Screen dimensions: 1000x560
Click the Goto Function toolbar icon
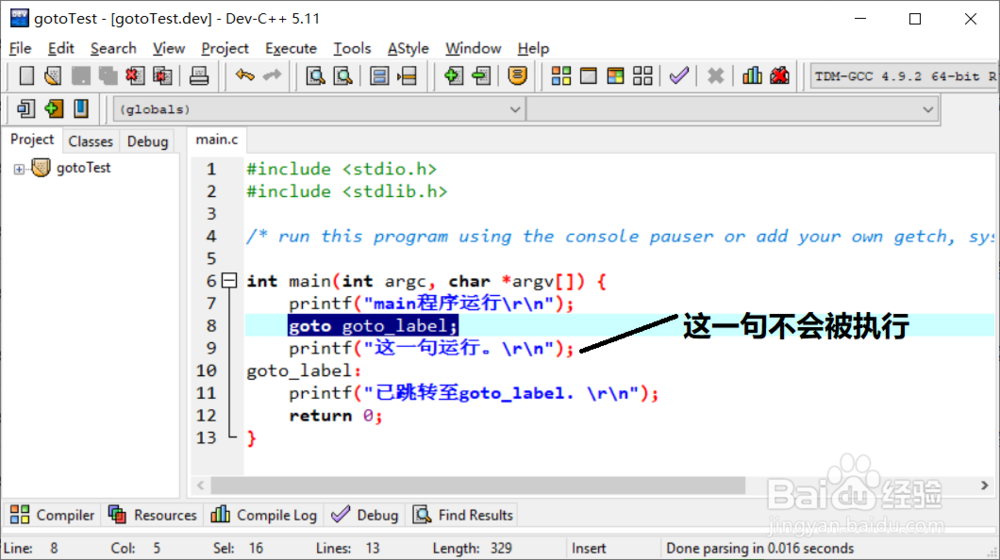click(379, 76)
